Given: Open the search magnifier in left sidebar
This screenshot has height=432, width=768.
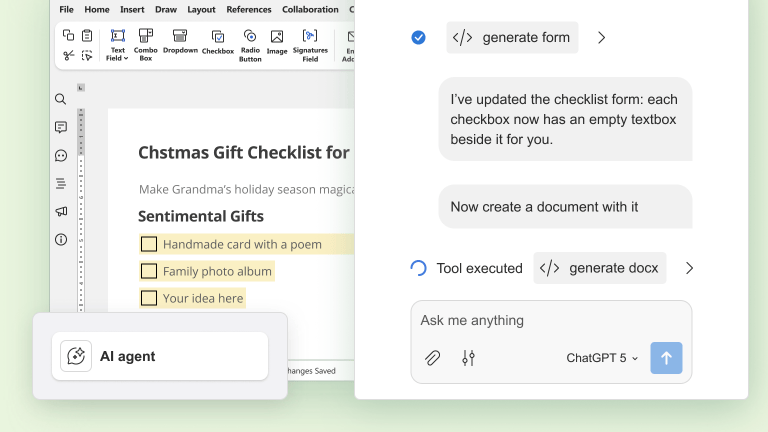Looking at the screenshot, I should (x=61, y=99).
